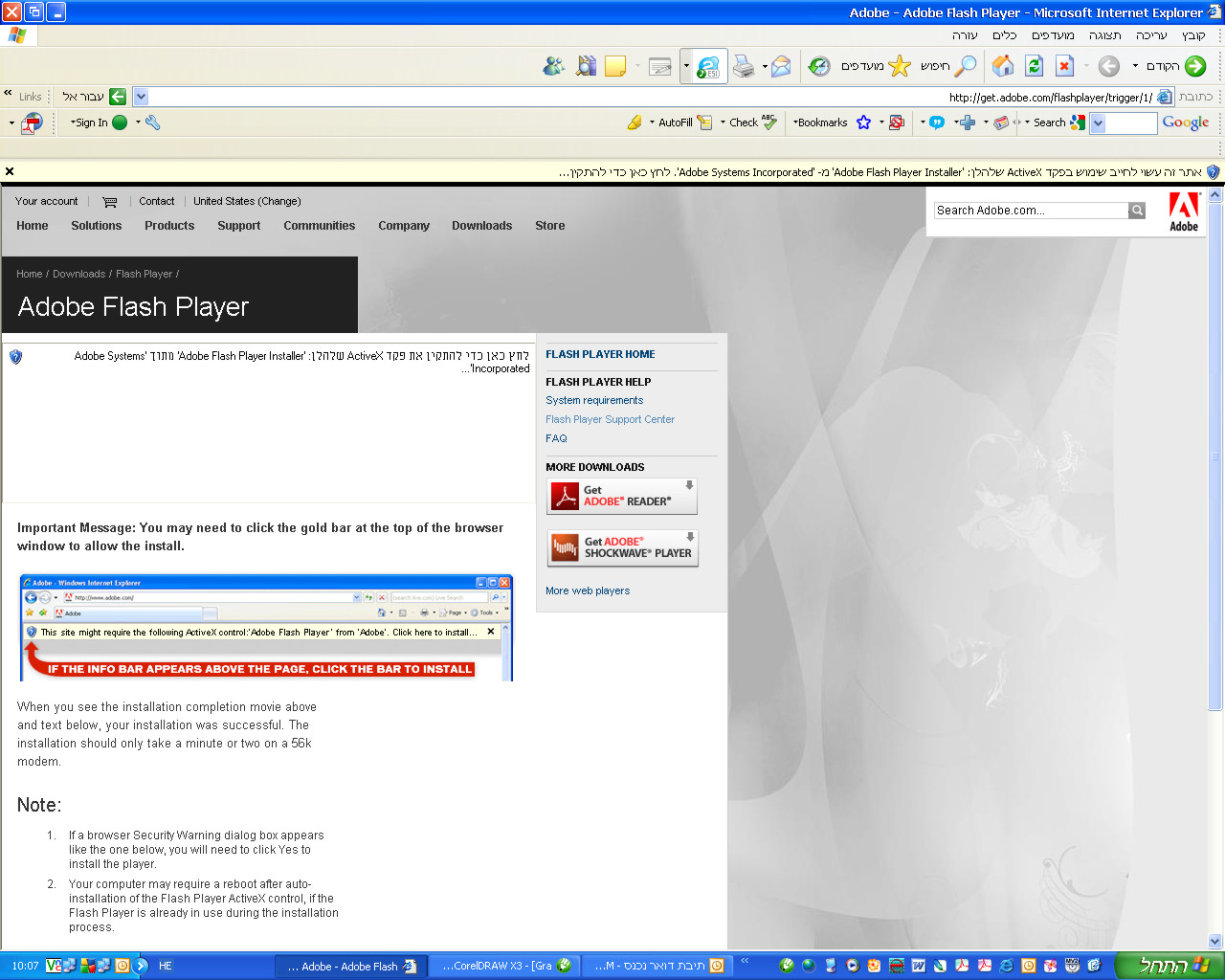This screenshot has width=1225, height=980.
Task: Switch to CorelDRAW X3 taskbar button
Action: 505,967
